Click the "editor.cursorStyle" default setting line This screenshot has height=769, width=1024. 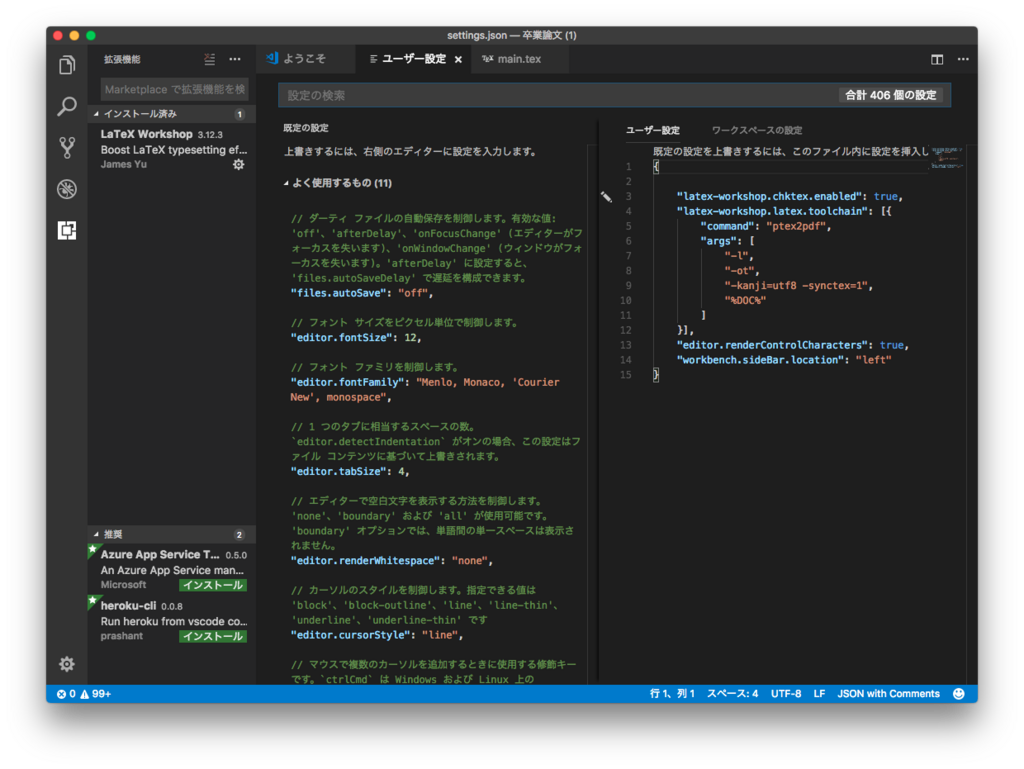pyautogui.click(x=377, y=635)
